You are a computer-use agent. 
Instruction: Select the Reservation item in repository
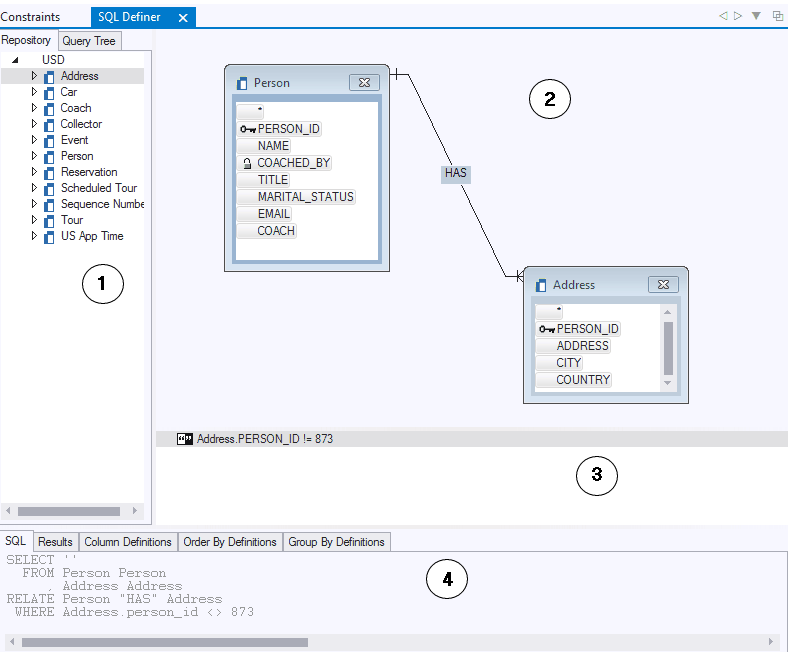click(89, 172)
